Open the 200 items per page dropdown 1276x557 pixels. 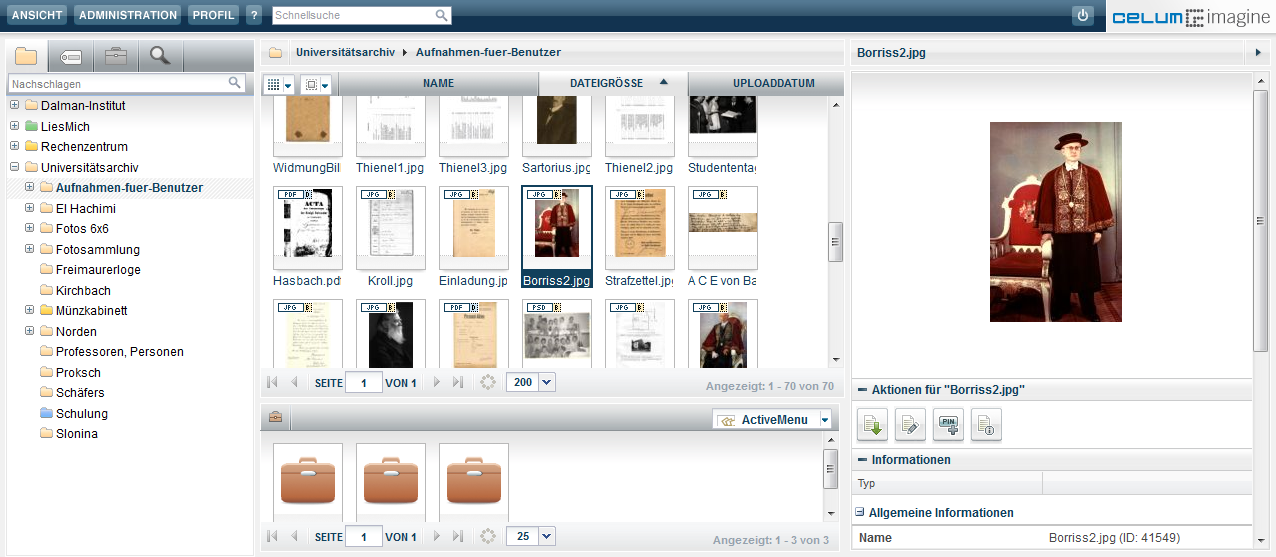(x=546, y=382)
